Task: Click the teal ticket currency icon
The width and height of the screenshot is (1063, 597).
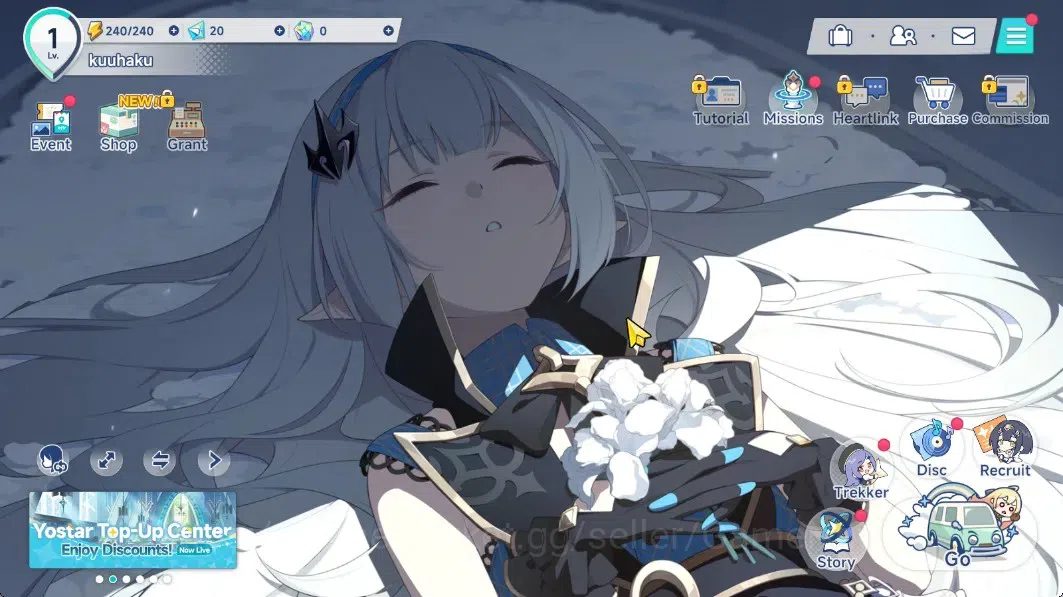Action: [x=197, y=30]
